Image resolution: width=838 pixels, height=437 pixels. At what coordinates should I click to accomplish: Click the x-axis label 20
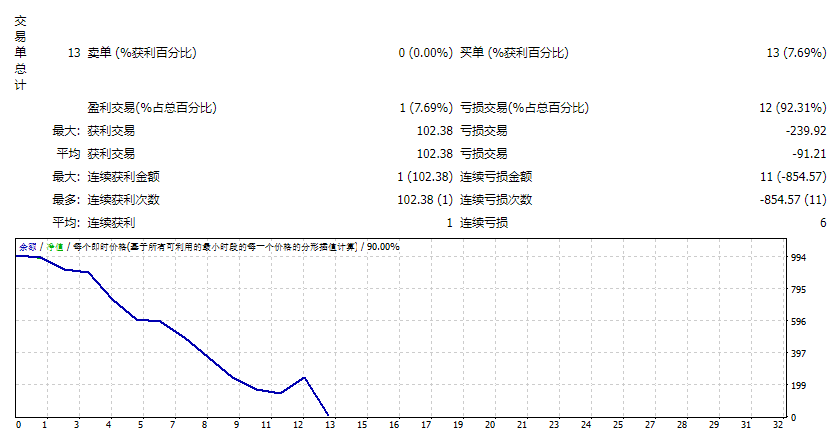pos(490,425)
